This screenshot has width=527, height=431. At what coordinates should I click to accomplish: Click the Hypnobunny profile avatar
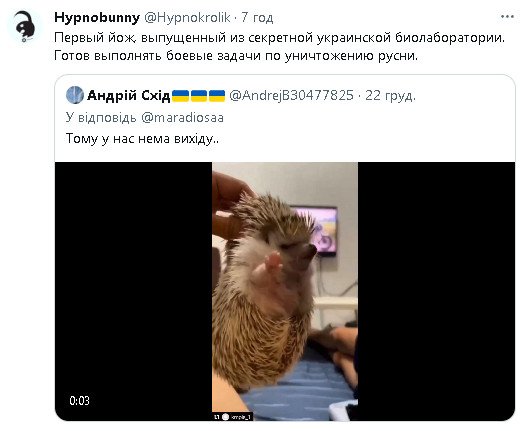pos(26,26)
